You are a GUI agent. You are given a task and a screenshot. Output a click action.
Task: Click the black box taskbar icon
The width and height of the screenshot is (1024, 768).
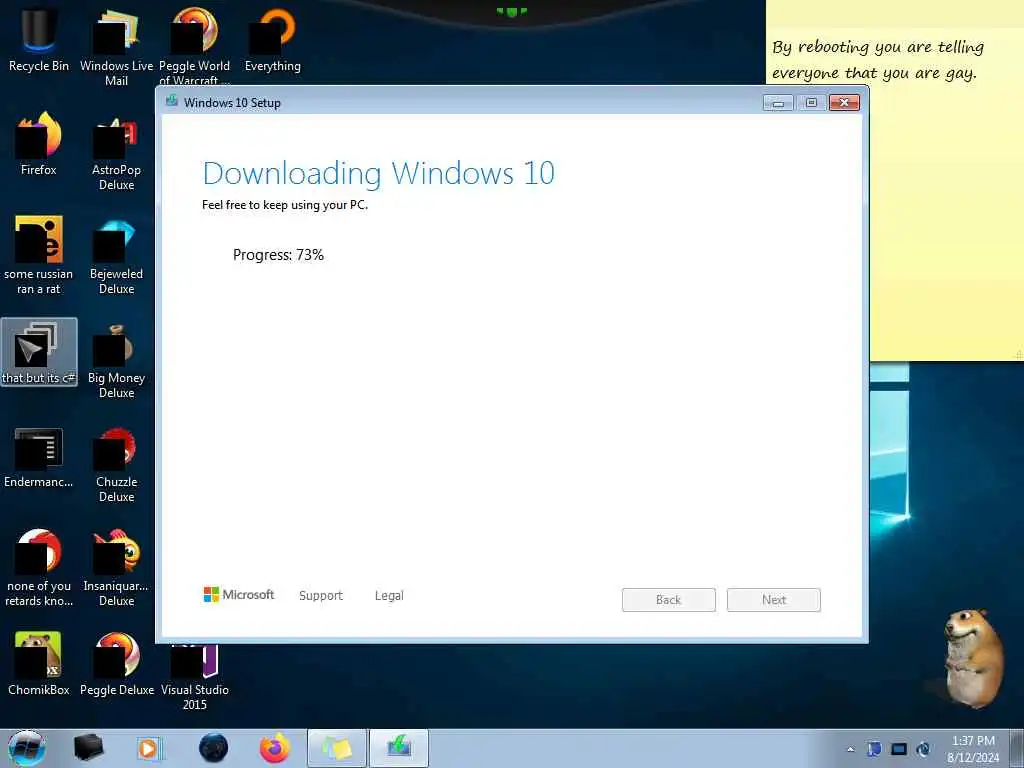pos(89,748)
